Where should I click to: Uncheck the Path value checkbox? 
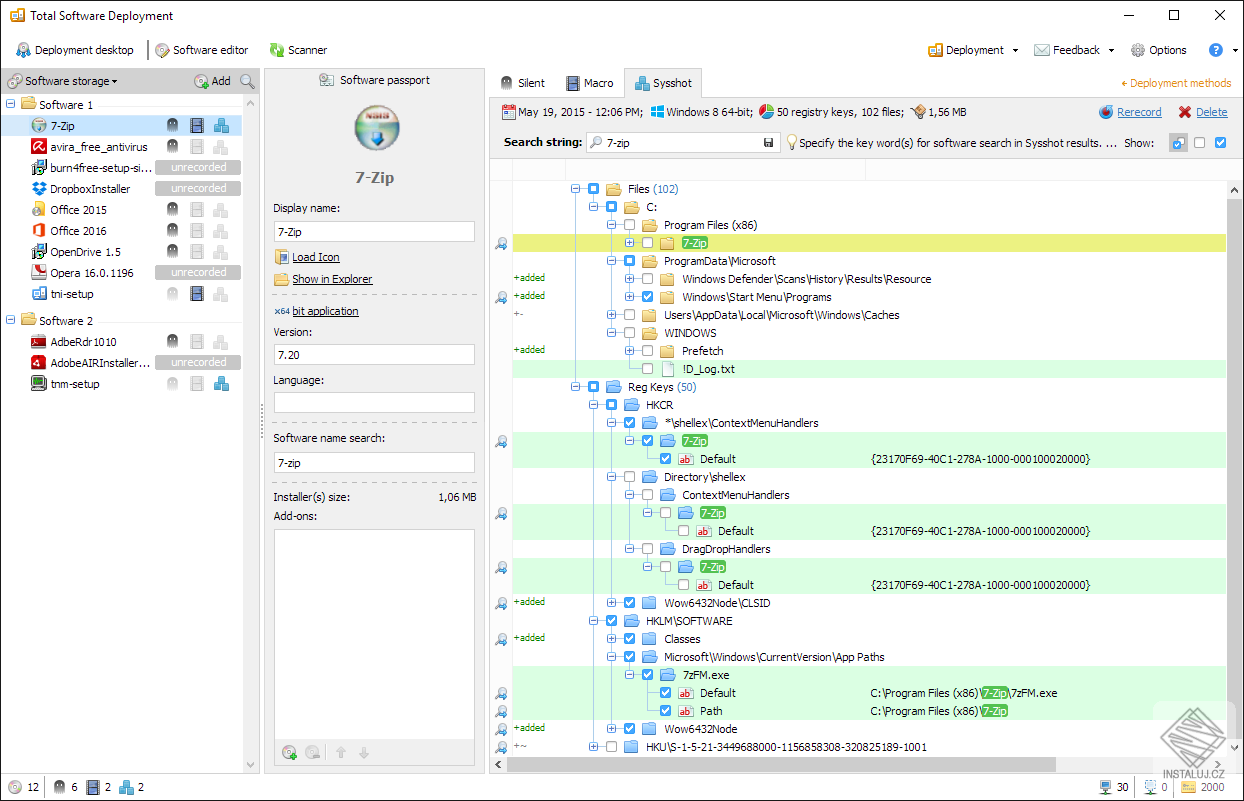(x=666, y=711)
